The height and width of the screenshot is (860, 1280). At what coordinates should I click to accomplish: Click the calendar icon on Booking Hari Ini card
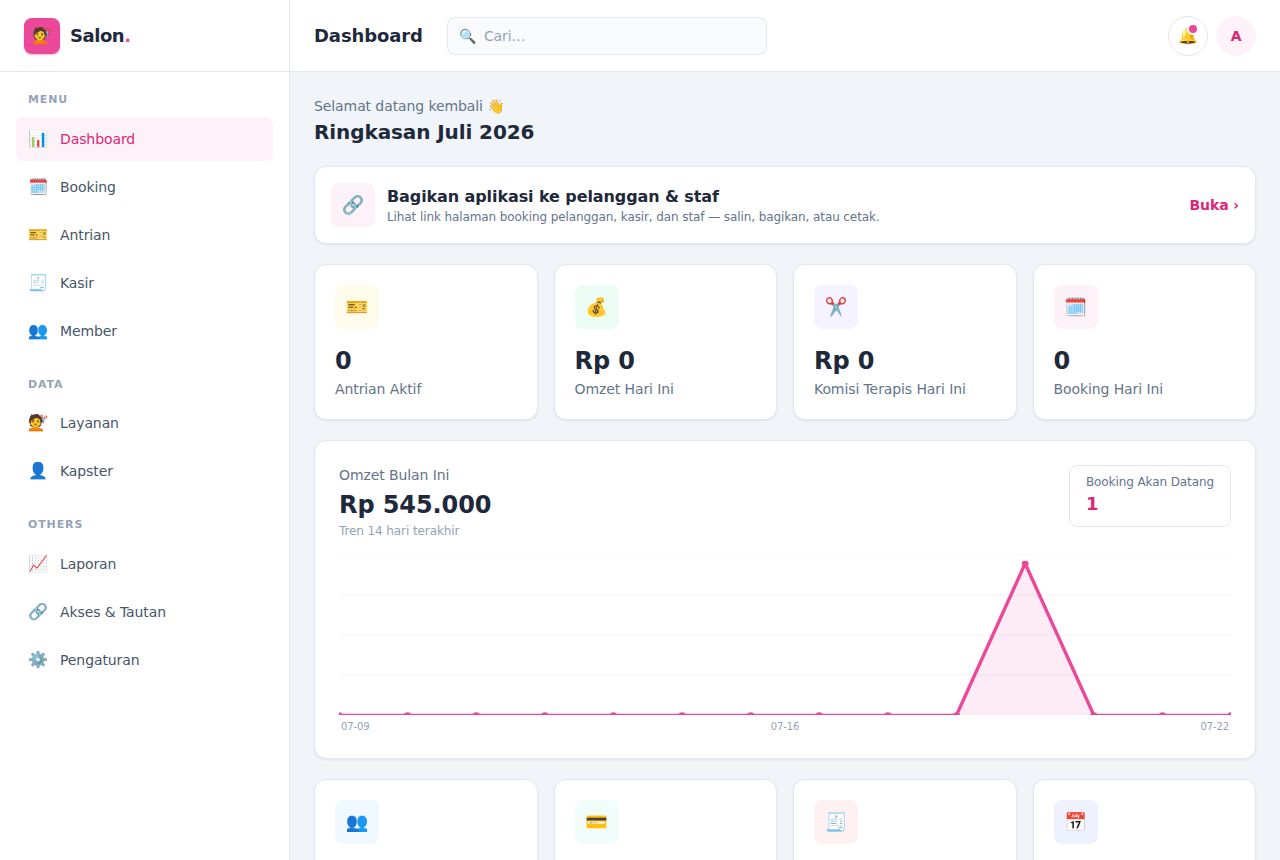(1076, 307)
